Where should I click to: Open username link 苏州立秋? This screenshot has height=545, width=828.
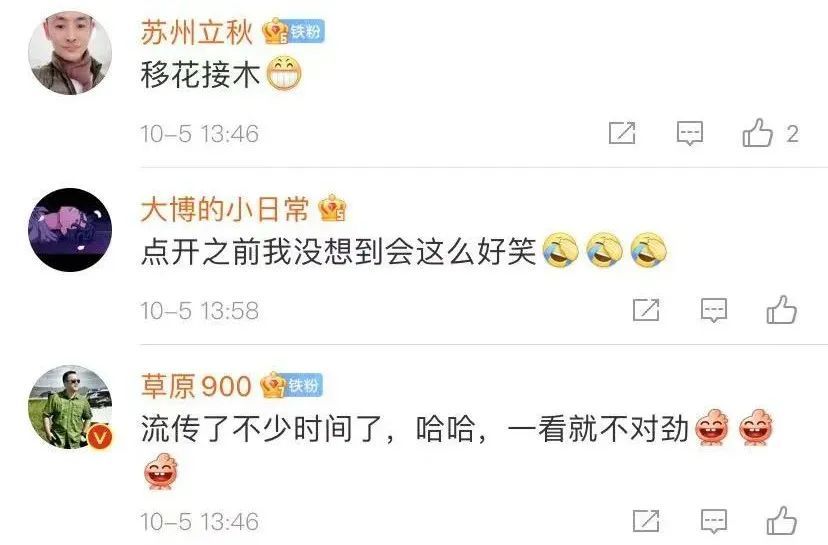pos(197,33)
